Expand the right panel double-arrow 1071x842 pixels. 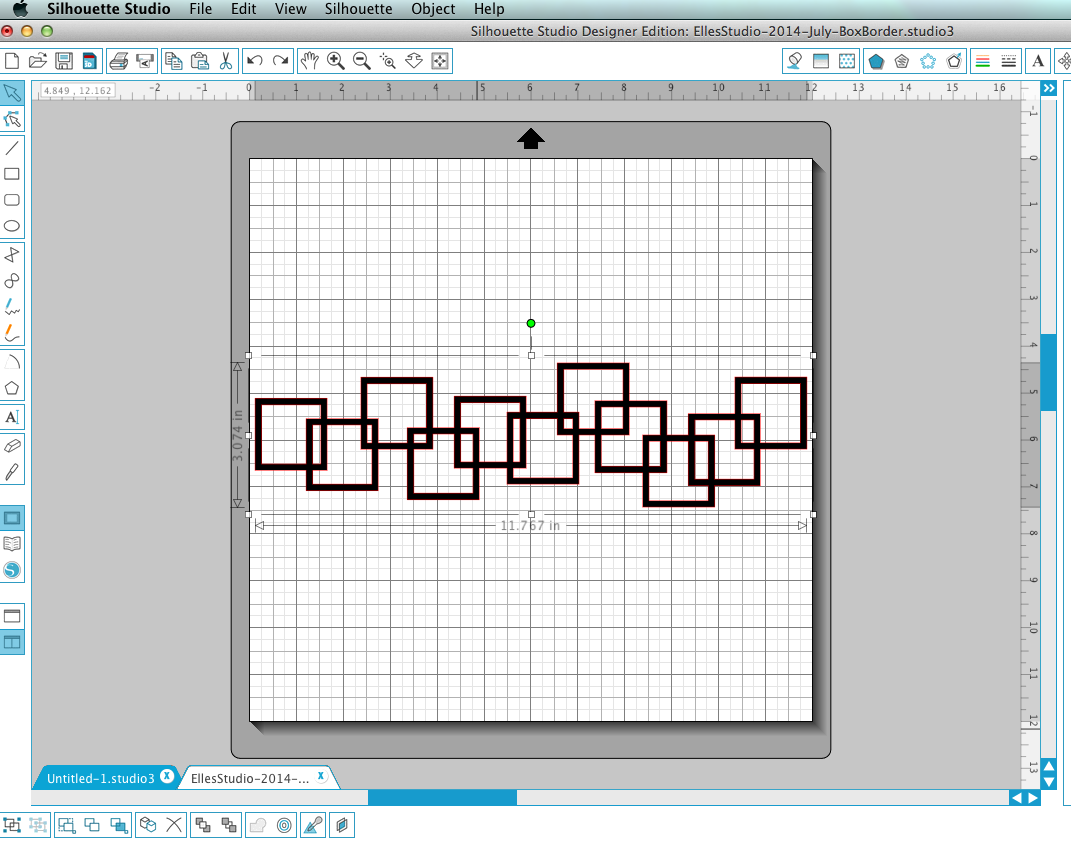(1048, 88)
